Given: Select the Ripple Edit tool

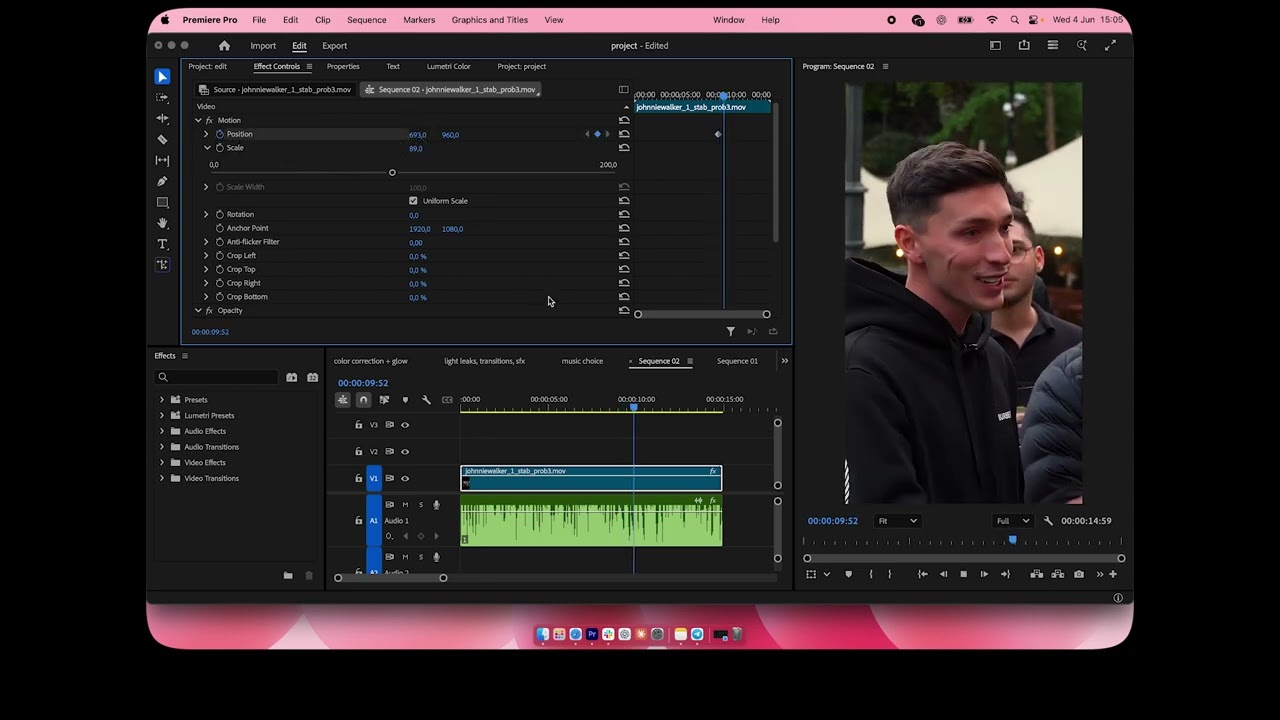Looking at the screenshot, I should [162, 119].
